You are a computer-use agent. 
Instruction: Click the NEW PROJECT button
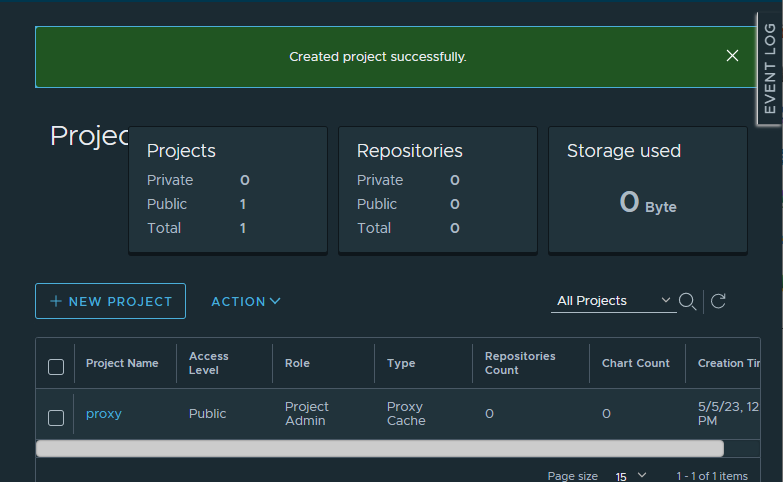click(110, 301)
